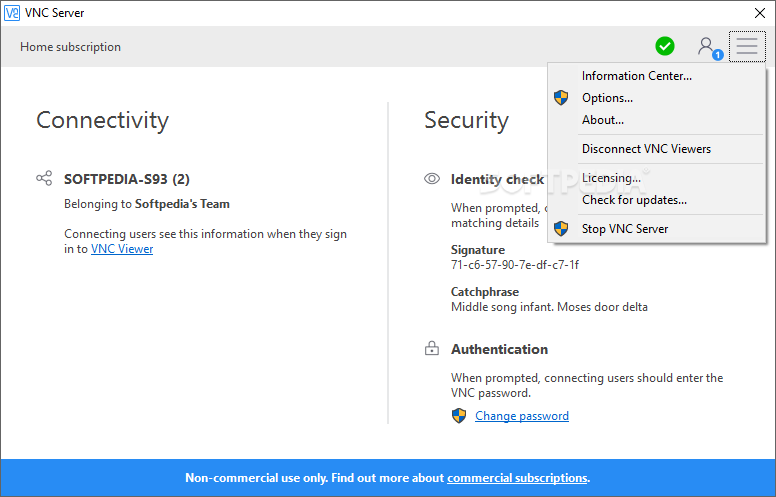Click the eye icon next to Identity check
The width and height of the screenshot is (776, 497).
tap(432, 179)
